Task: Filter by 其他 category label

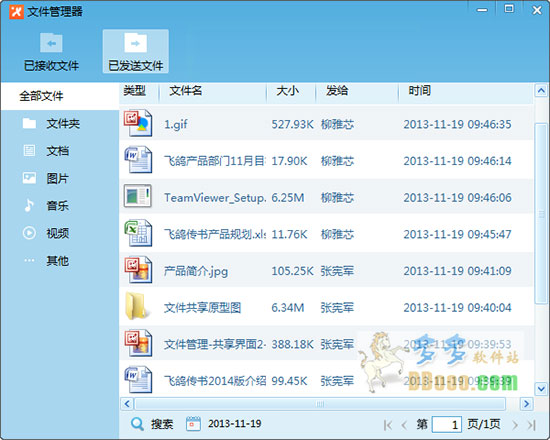Action: [x=58, y=260]
